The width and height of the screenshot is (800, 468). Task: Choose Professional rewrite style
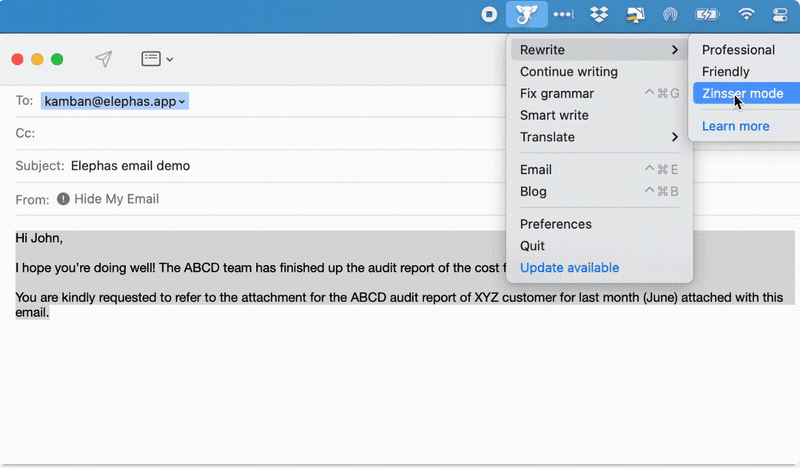738,50
